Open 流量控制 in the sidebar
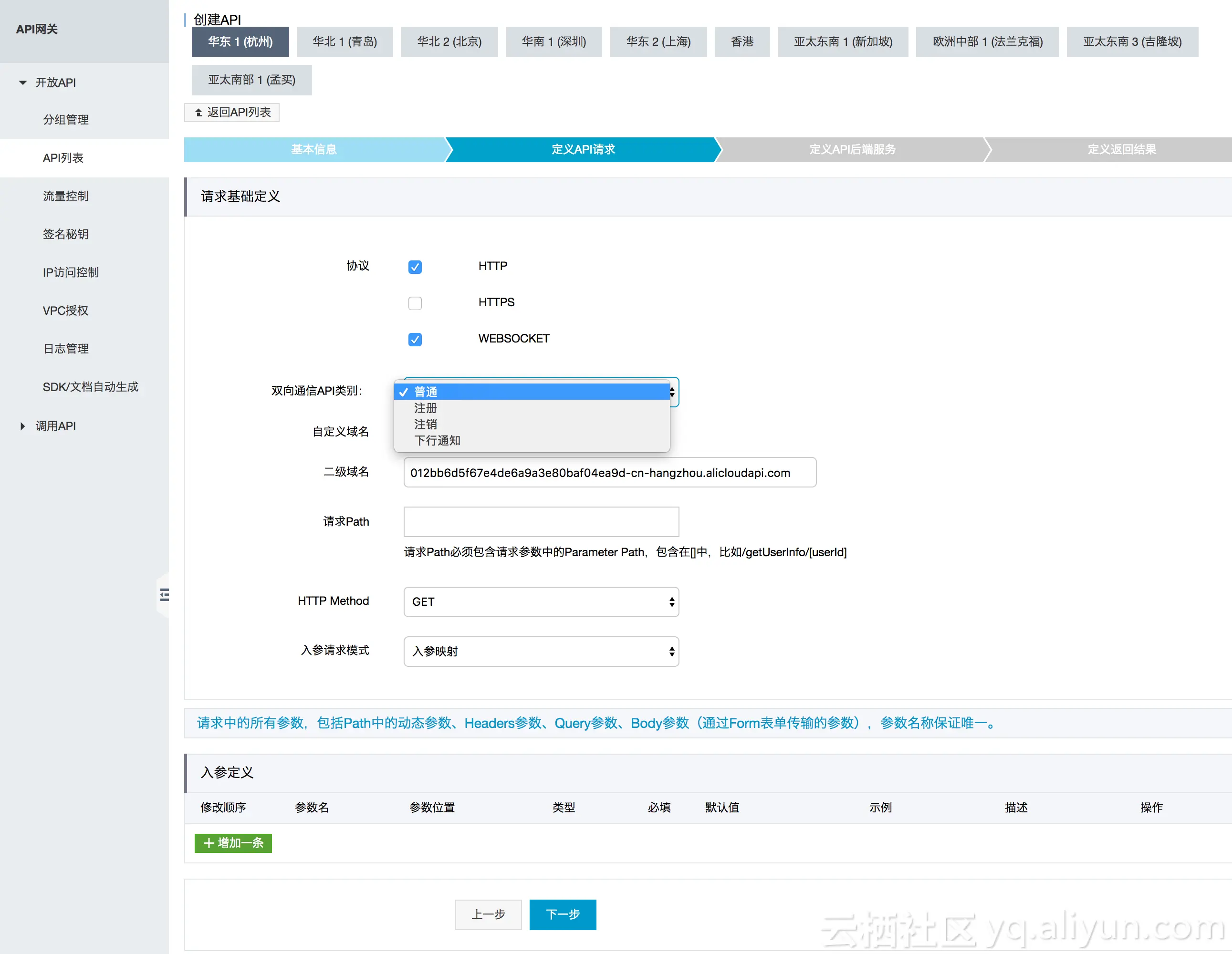 pos(65,196)
